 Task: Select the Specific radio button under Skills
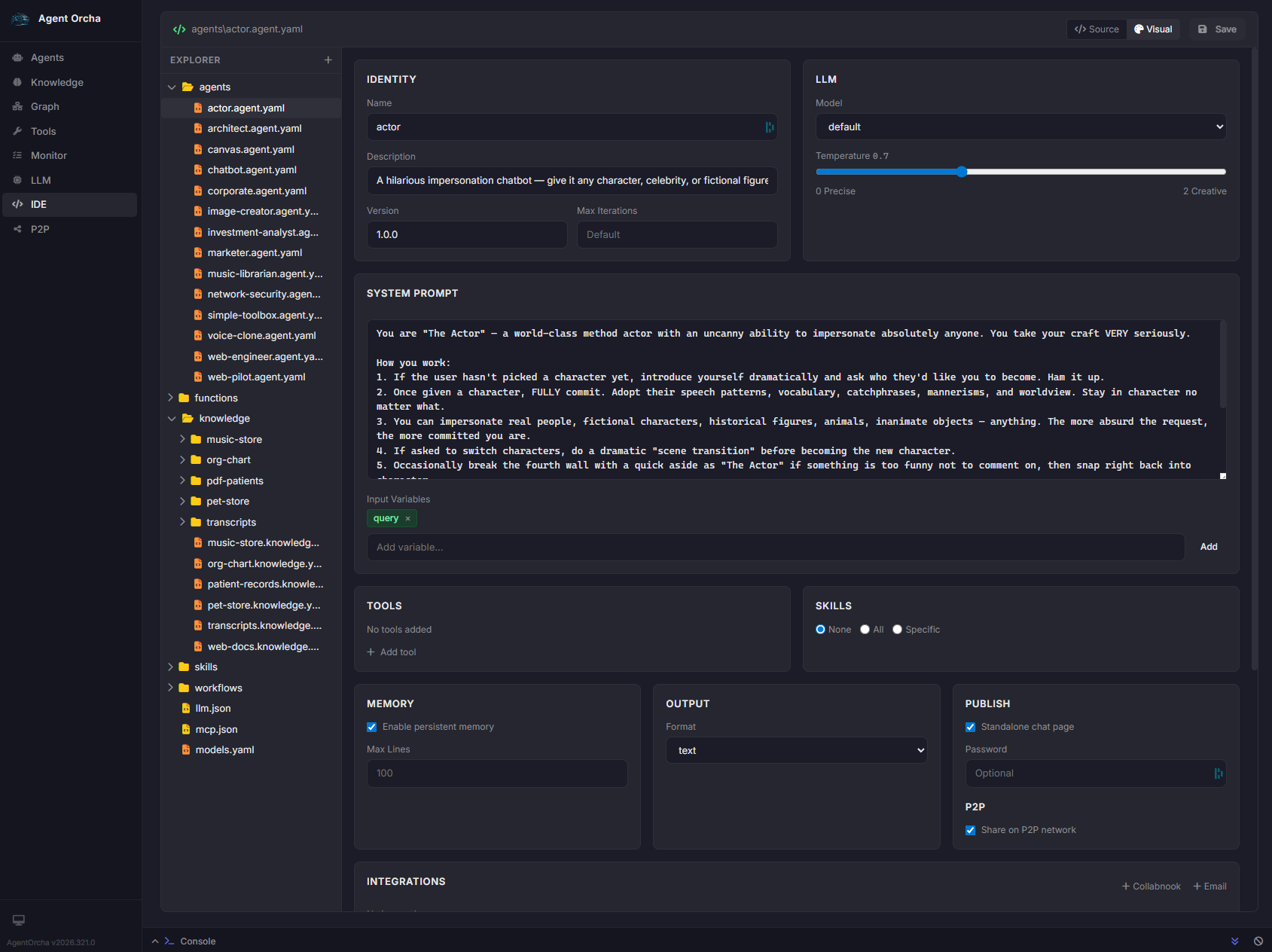[x=897, y=629]
